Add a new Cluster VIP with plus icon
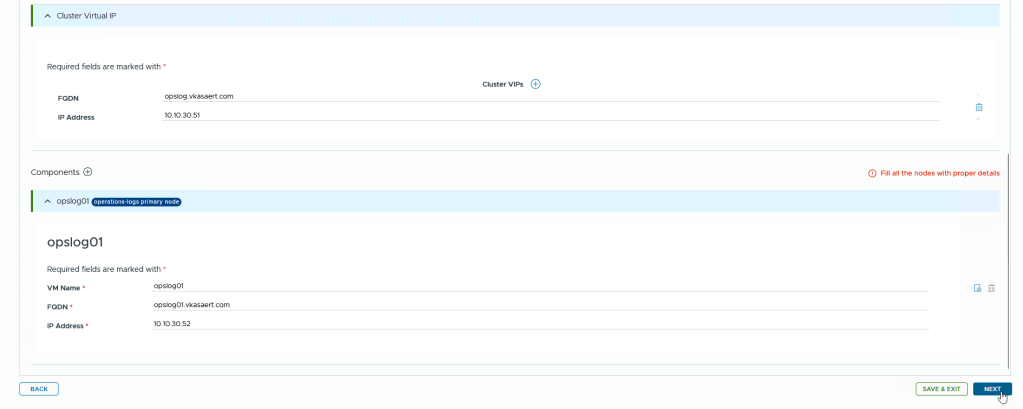 click(x=535, y=84)
